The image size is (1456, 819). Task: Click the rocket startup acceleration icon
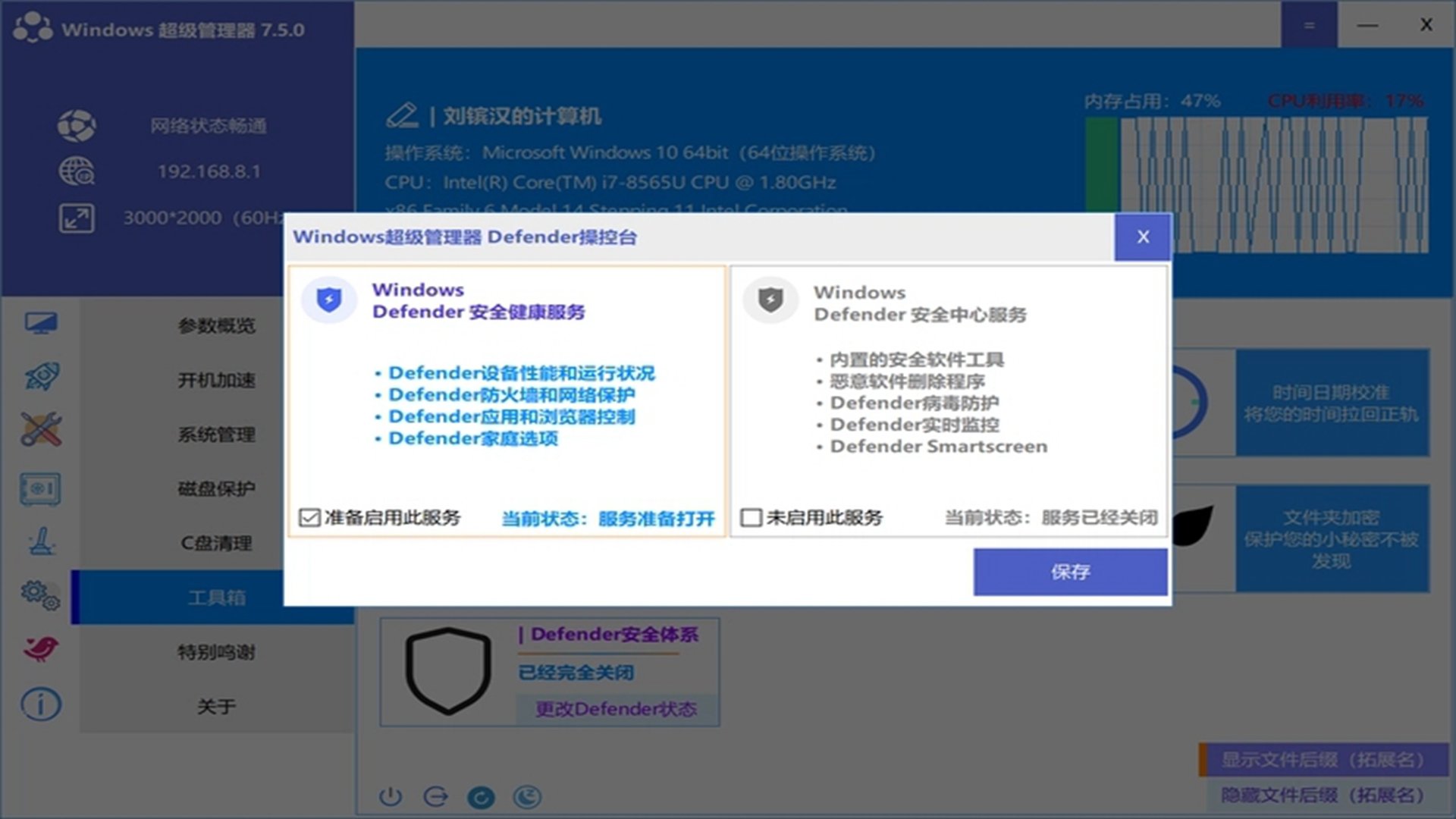coord(41,377)
